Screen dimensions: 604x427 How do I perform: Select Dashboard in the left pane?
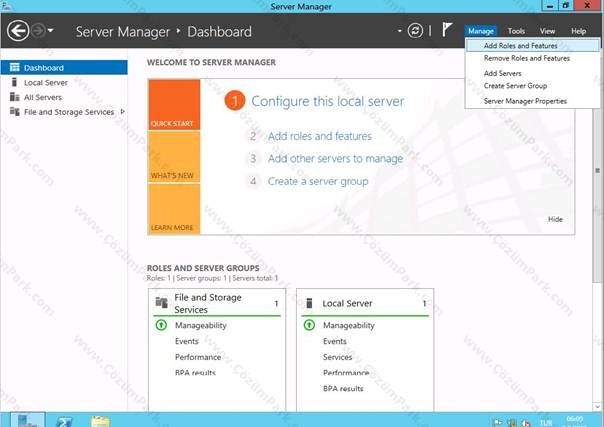[x=64, y=67]
